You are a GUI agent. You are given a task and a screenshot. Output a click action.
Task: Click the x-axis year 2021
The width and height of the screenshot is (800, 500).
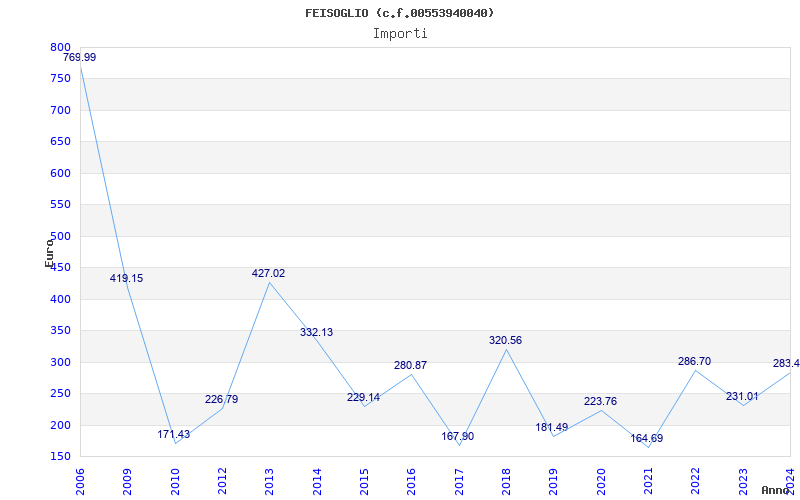[x=648, y=482]
